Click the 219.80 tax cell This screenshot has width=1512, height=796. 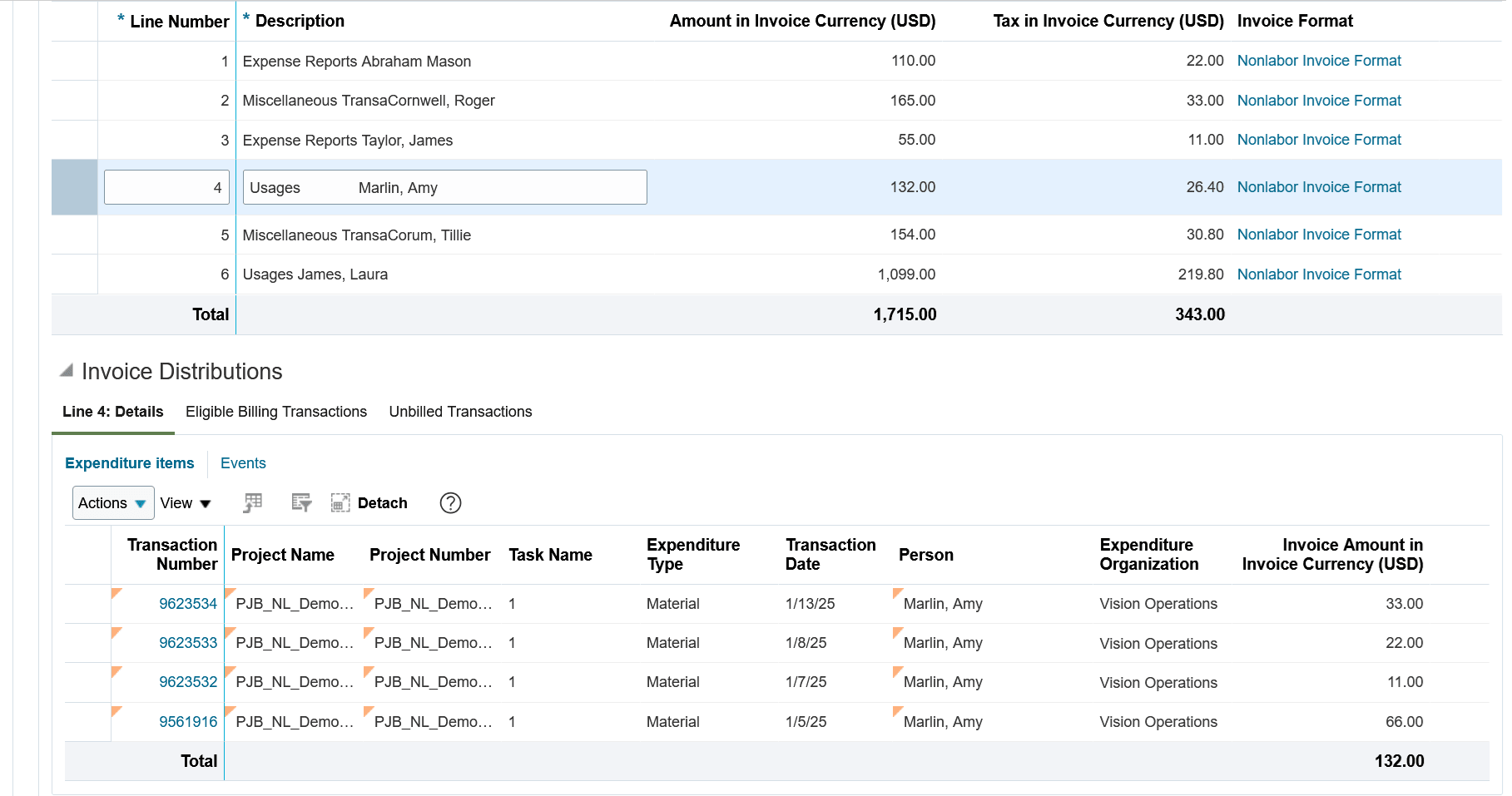click(x=1201, y=274)
